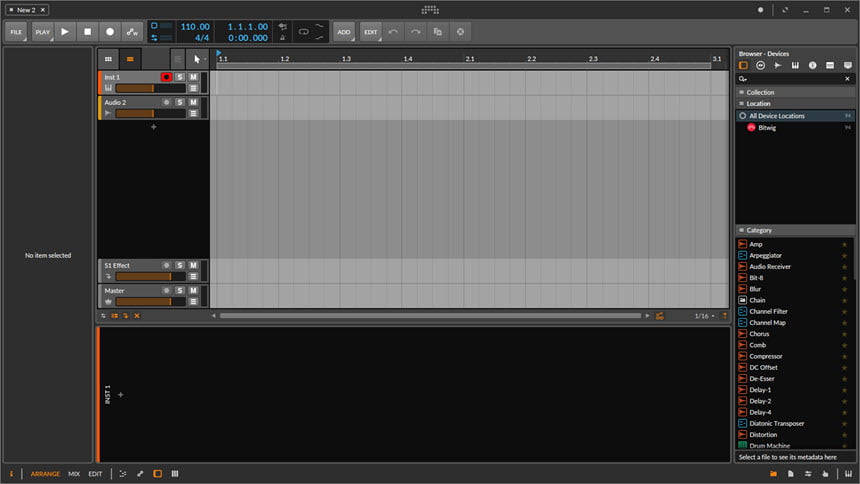Stop playback with the square stop button
This screenshot has height=484, width=860.
tap(87, 32)
